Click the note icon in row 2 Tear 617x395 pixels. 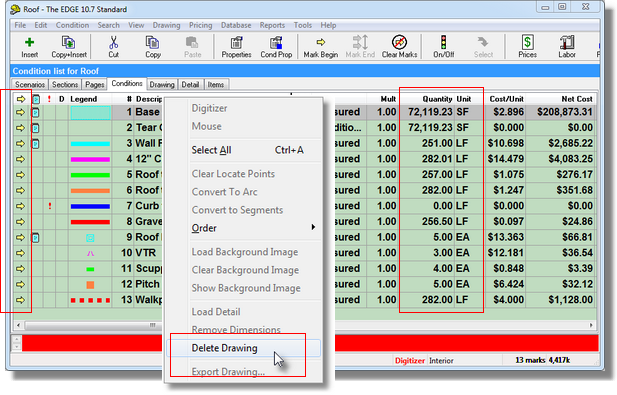click(x=35, y=128)
